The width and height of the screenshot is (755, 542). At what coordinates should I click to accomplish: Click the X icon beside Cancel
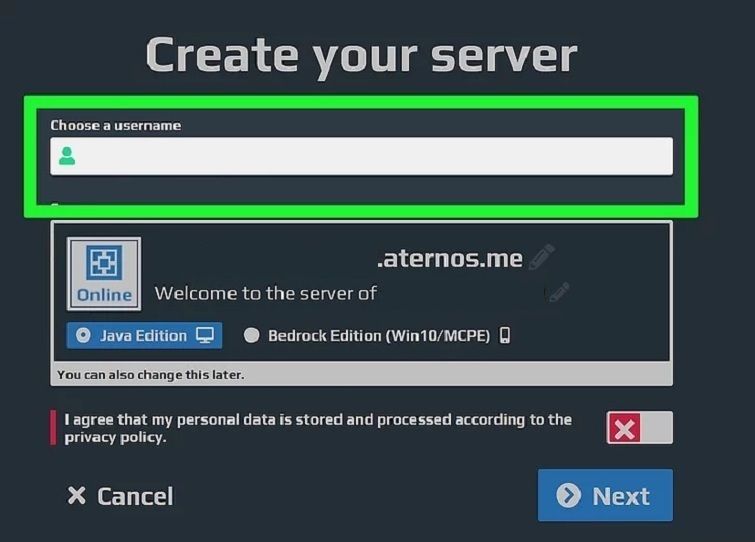click(76, 496)
